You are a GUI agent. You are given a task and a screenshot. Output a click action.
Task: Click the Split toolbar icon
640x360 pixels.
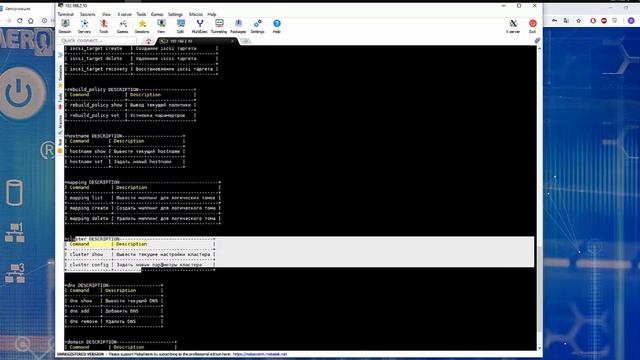pyautogui.click(x=180, y=26)
